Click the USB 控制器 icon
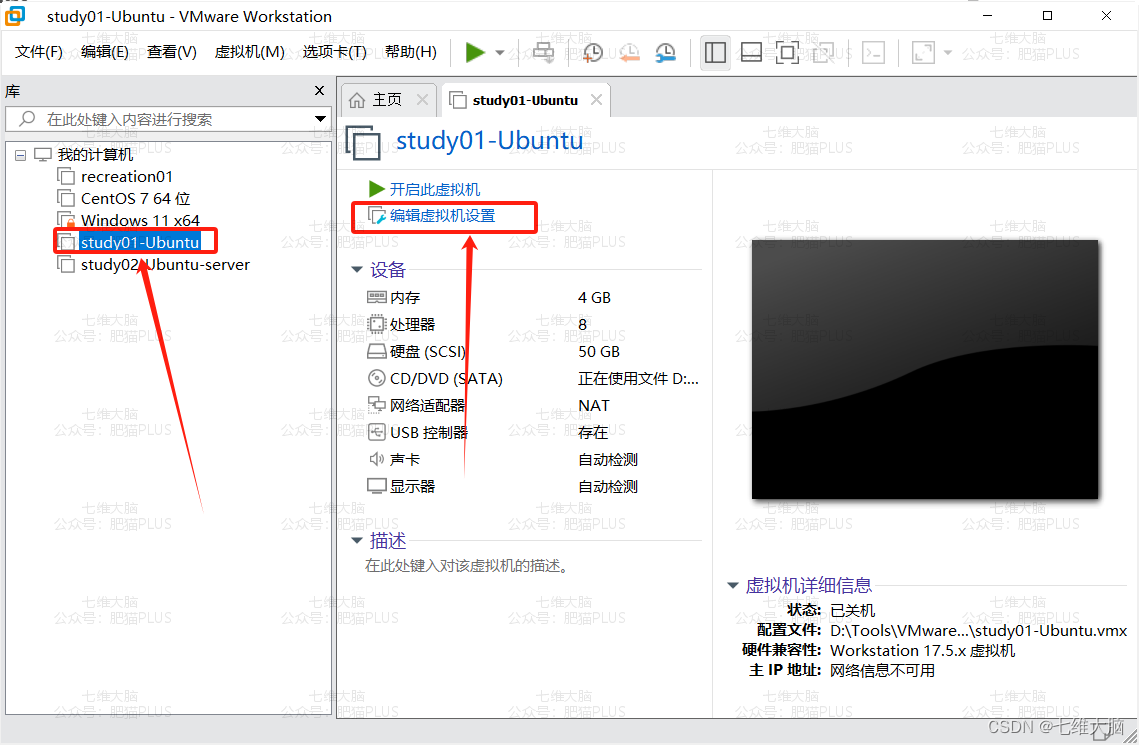 click(376, 432)
